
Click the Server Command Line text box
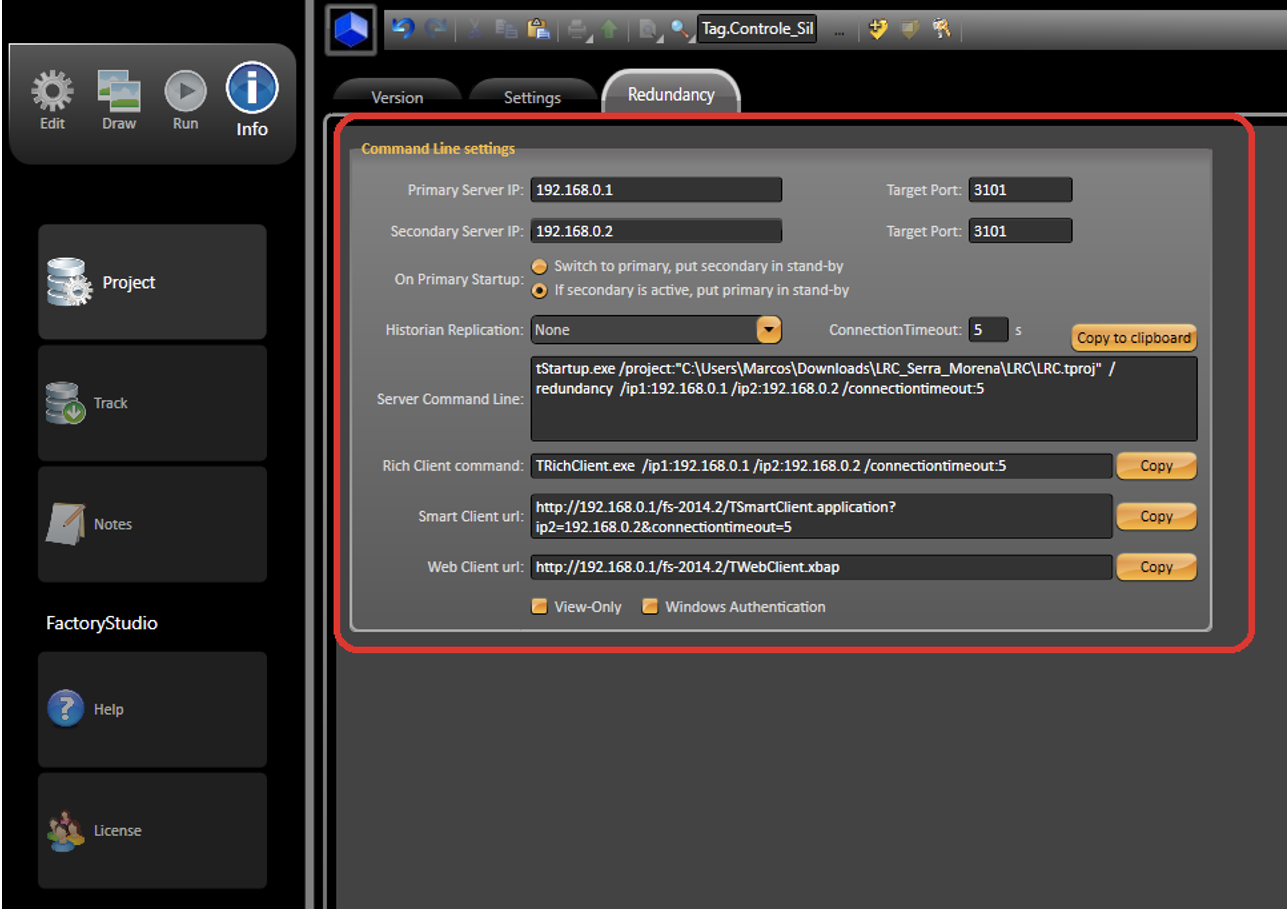(x=864, y=399)
